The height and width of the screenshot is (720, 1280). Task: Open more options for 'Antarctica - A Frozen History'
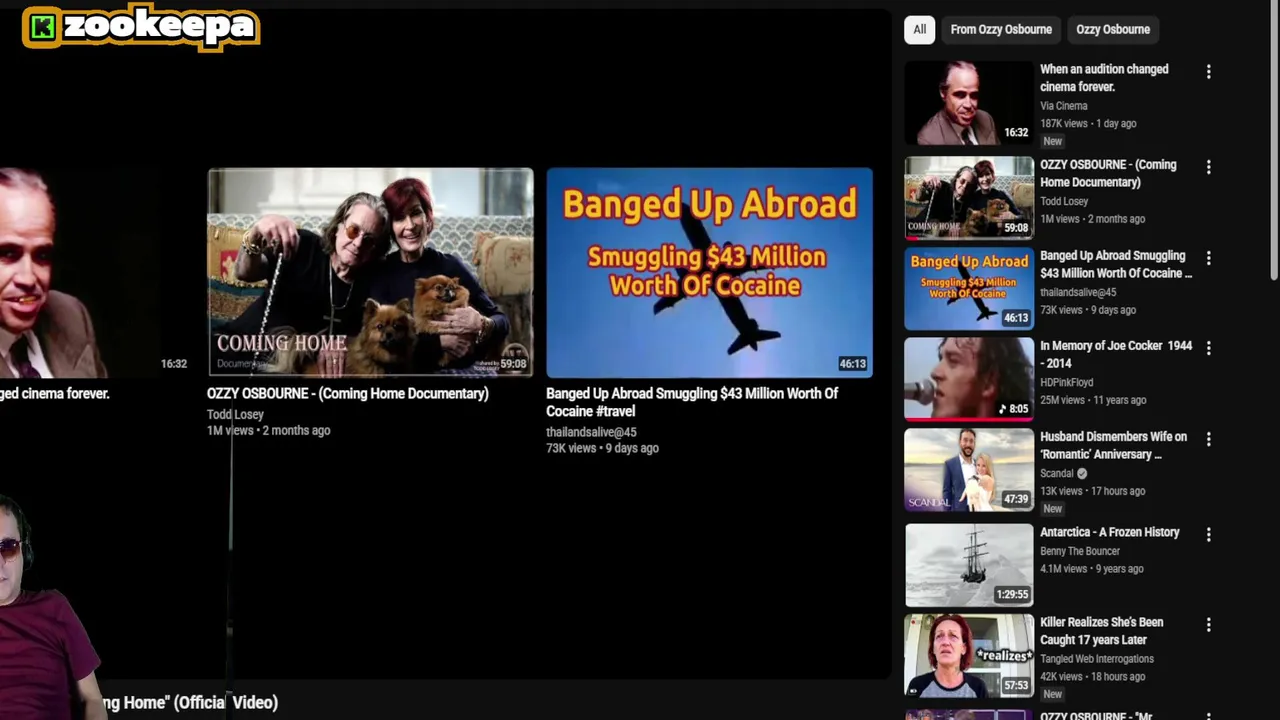coord(1208,535)
